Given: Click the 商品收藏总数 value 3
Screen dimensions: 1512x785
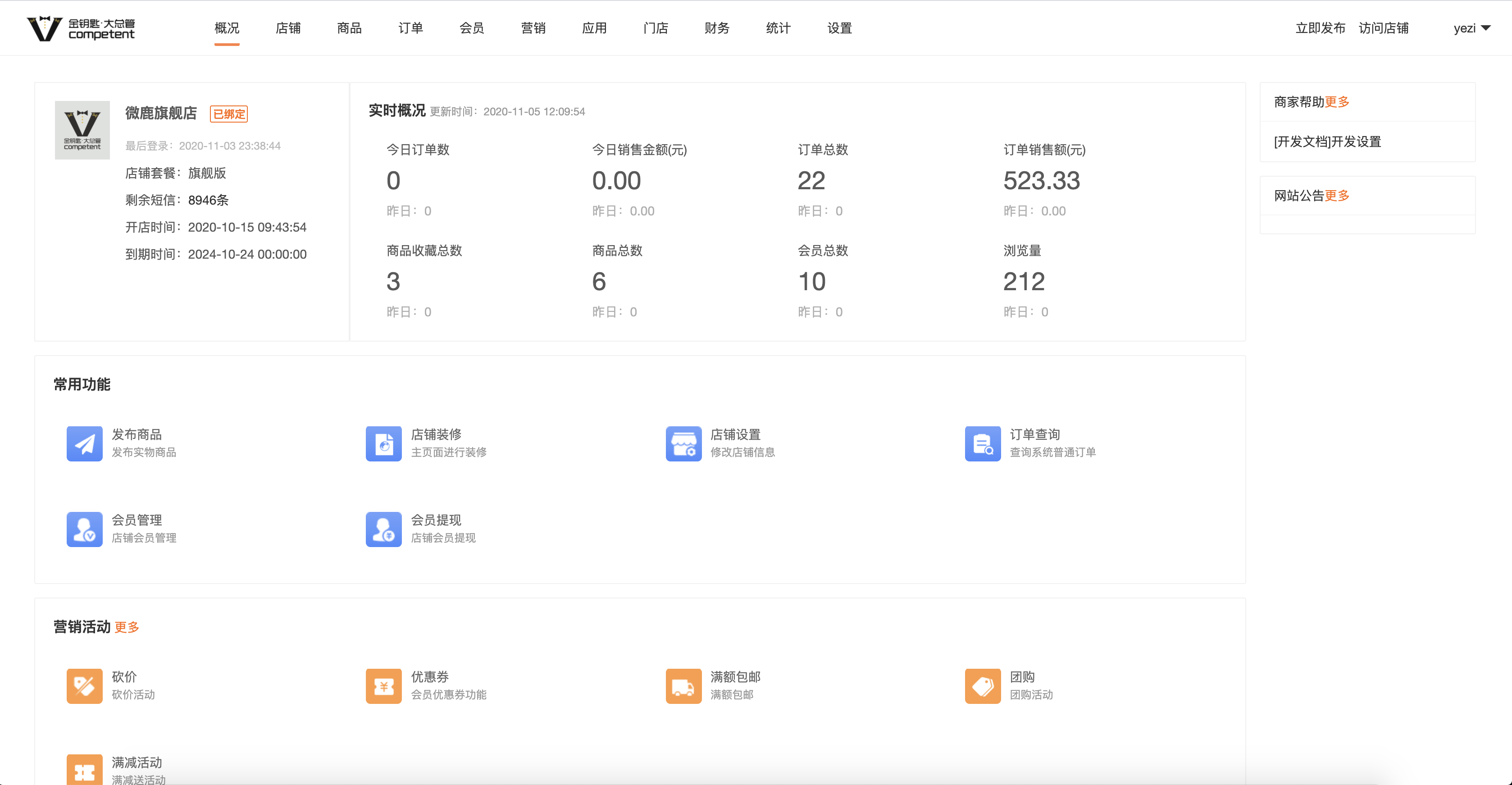Looking at the screenshot, I should pos(393,282).
